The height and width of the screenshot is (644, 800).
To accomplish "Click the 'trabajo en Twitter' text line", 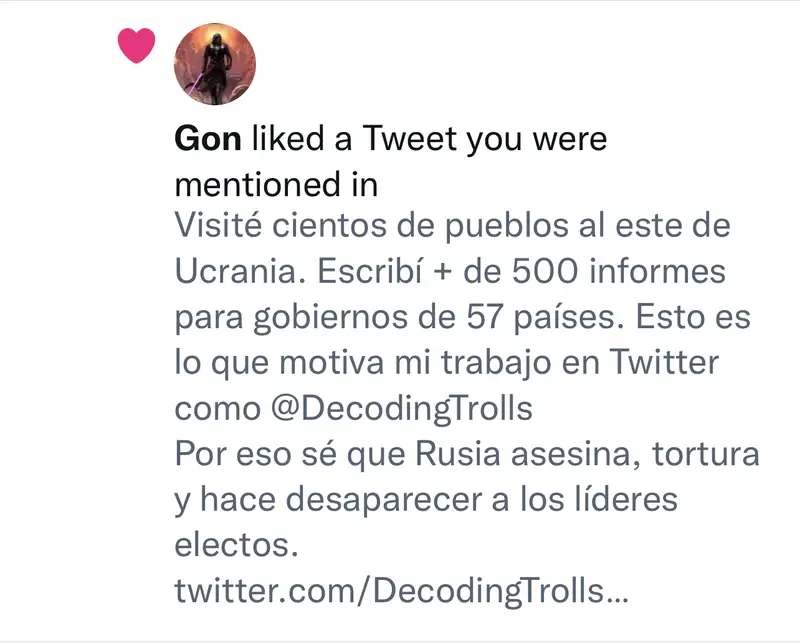I will pos(580,362).
